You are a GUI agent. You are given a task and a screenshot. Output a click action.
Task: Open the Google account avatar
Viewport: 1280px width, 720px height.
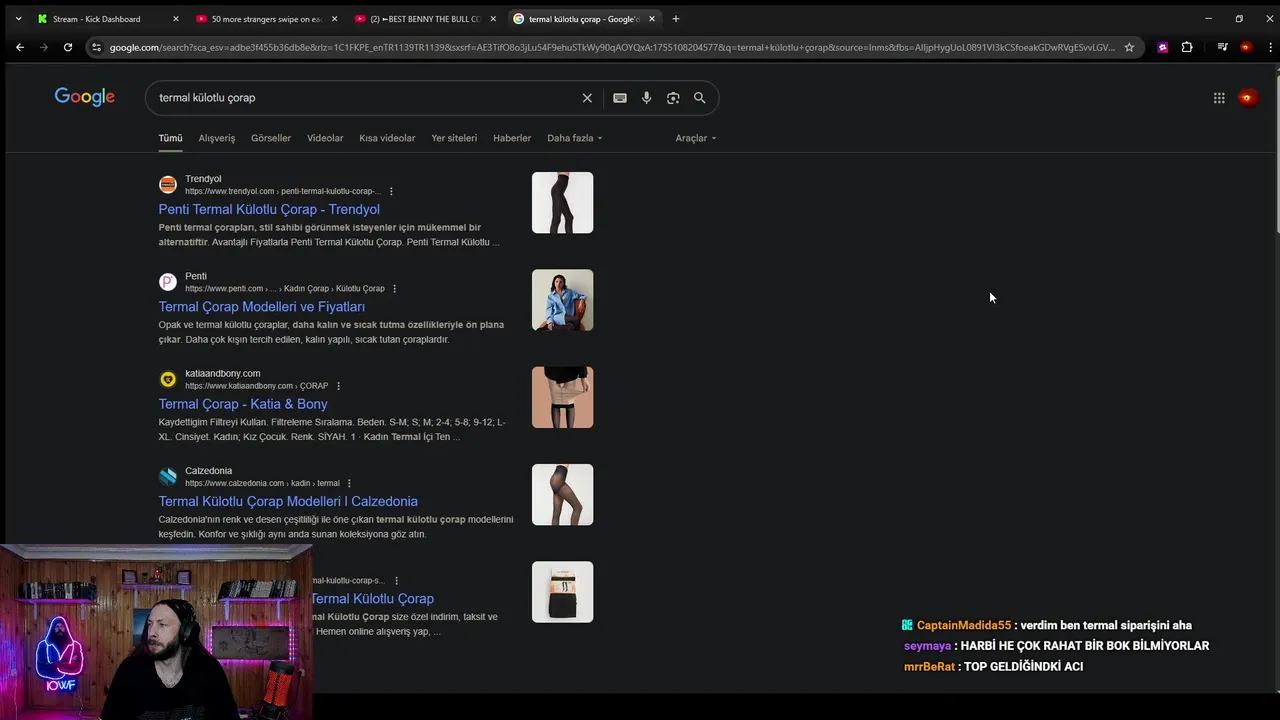coord(1247,98)
